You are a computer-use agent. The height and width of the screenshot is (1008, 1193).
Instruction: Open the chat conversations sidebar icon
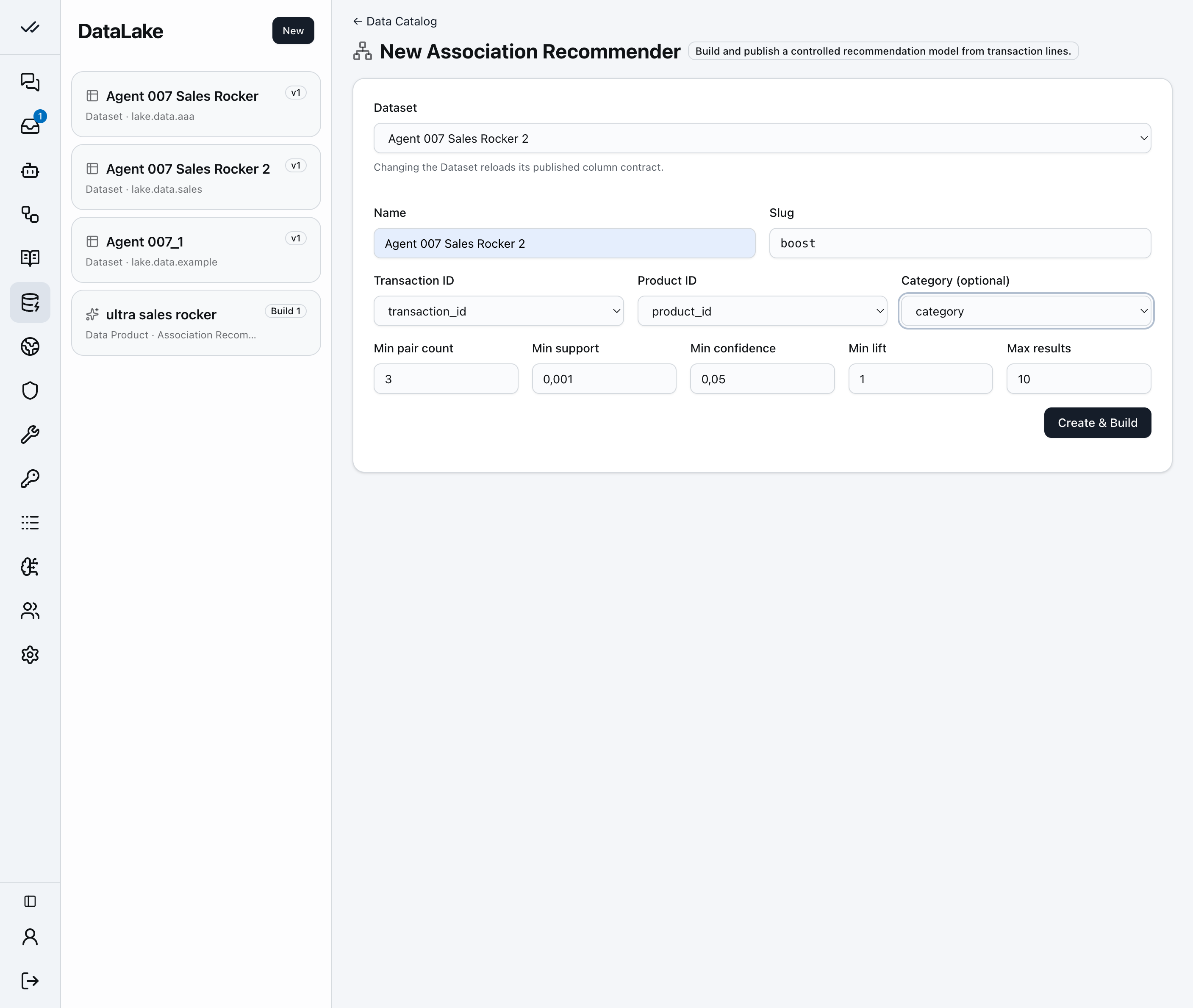[x=30, y=82]
